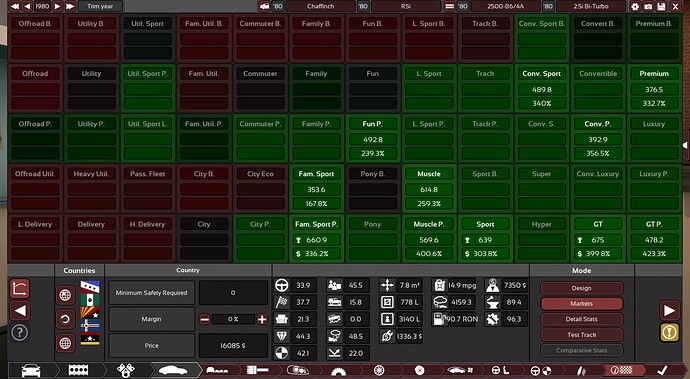Click the circular refresh arrow icon under Countries
The image size is (690, 379).
[65, 319]
